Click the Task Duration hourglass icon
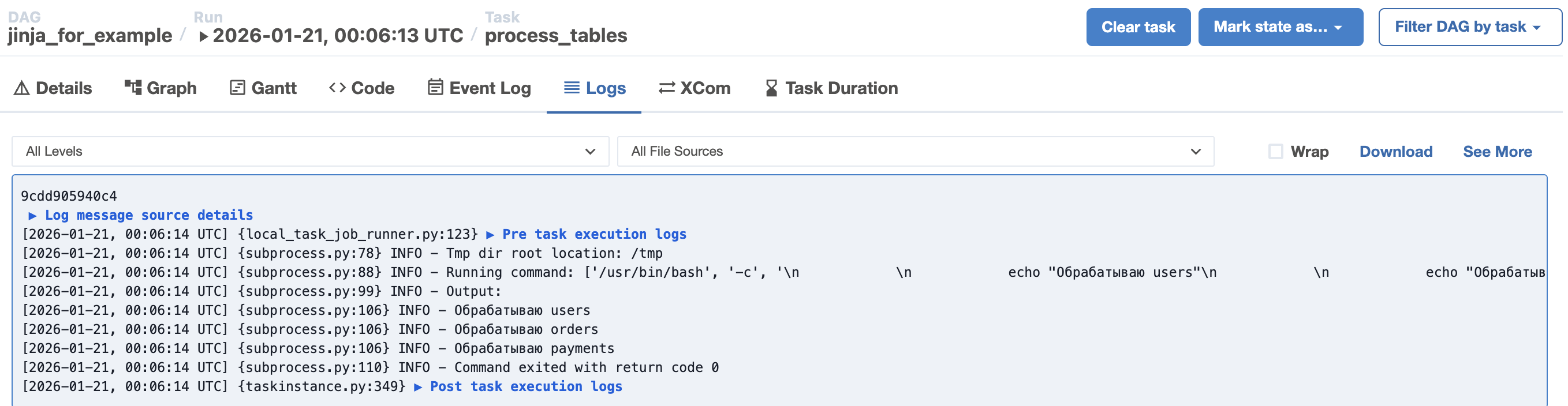1568x406 pixels. point(771,88)
